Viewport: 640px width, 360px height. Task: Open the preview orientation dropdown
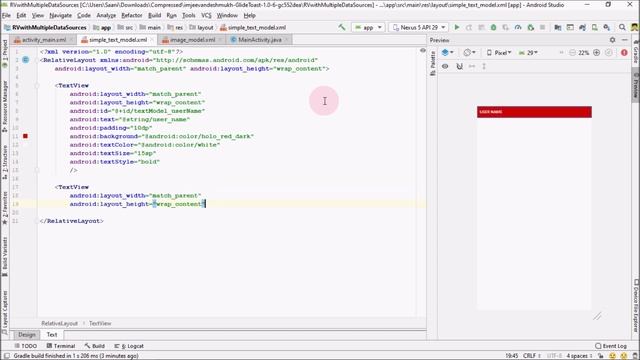tap(469, 53)
